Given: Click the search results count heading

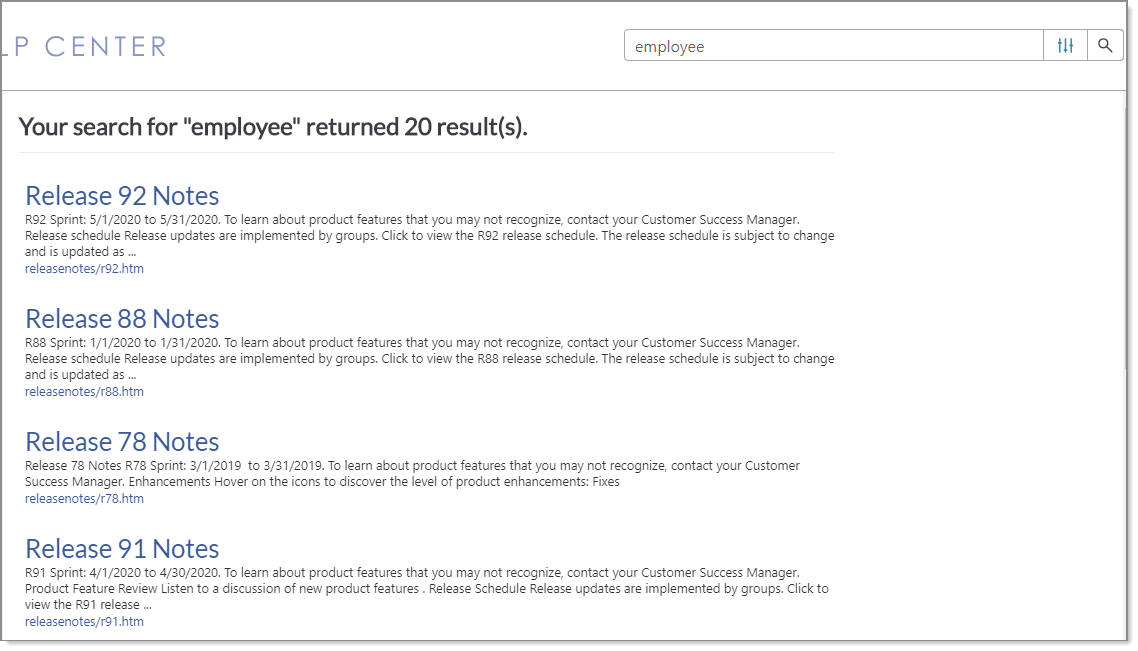Looking at the screenshot, I should click(x=273, y=127).
